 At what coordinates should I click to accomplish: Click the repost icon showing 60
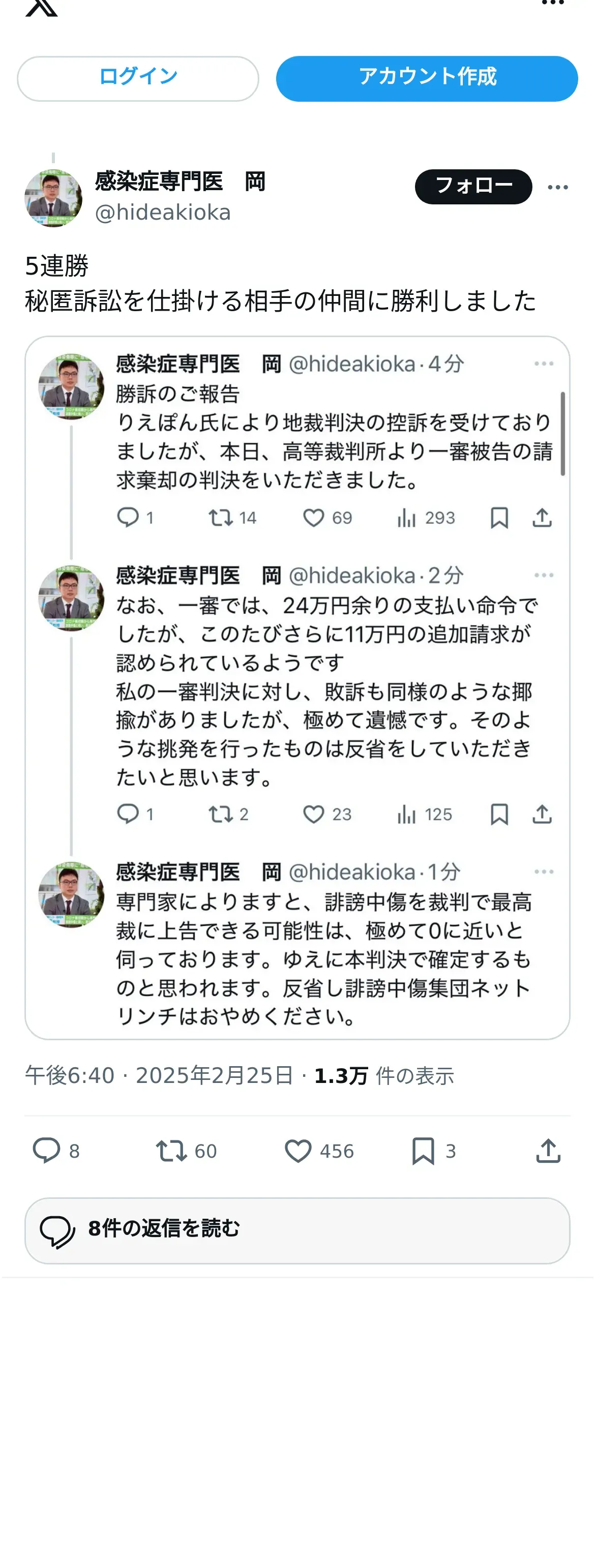click(x=171, y=1151)
